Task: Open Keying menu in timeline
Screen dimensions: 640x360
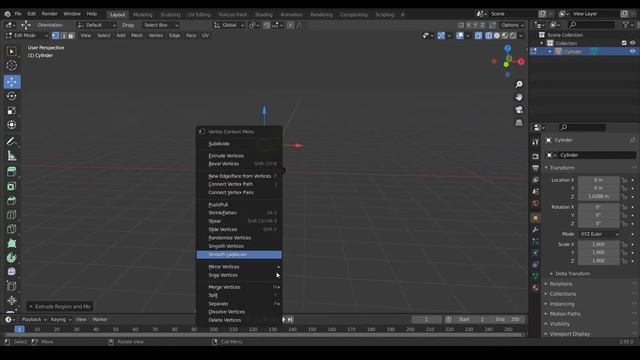Action: click(x=60, y=320)
